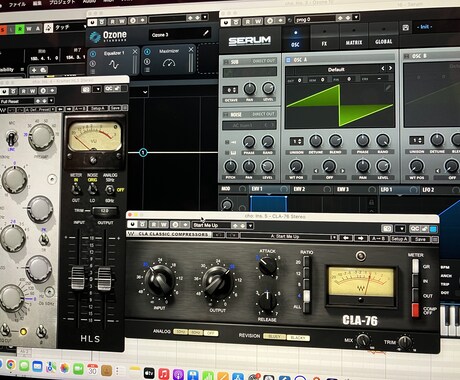Switch to Serum MATRIX tab
This screenshot has width=460, height=380.
click(x=354, y=37)
